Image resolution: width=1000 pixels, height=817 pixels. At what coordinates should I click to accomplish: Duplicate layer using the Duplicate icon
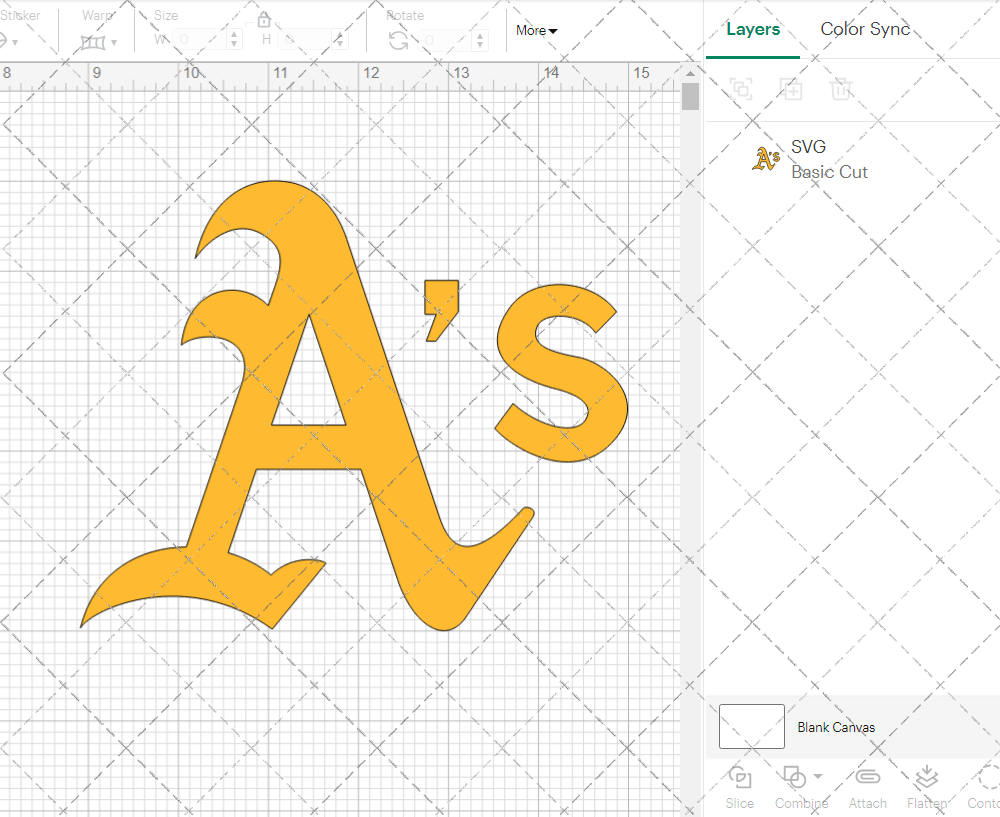pyautogui.click(x=791, y=89)
